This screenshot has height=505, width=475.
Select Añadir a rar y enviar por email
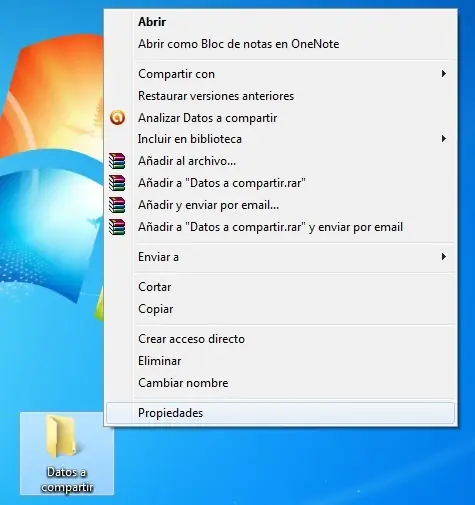pos(281,227)
